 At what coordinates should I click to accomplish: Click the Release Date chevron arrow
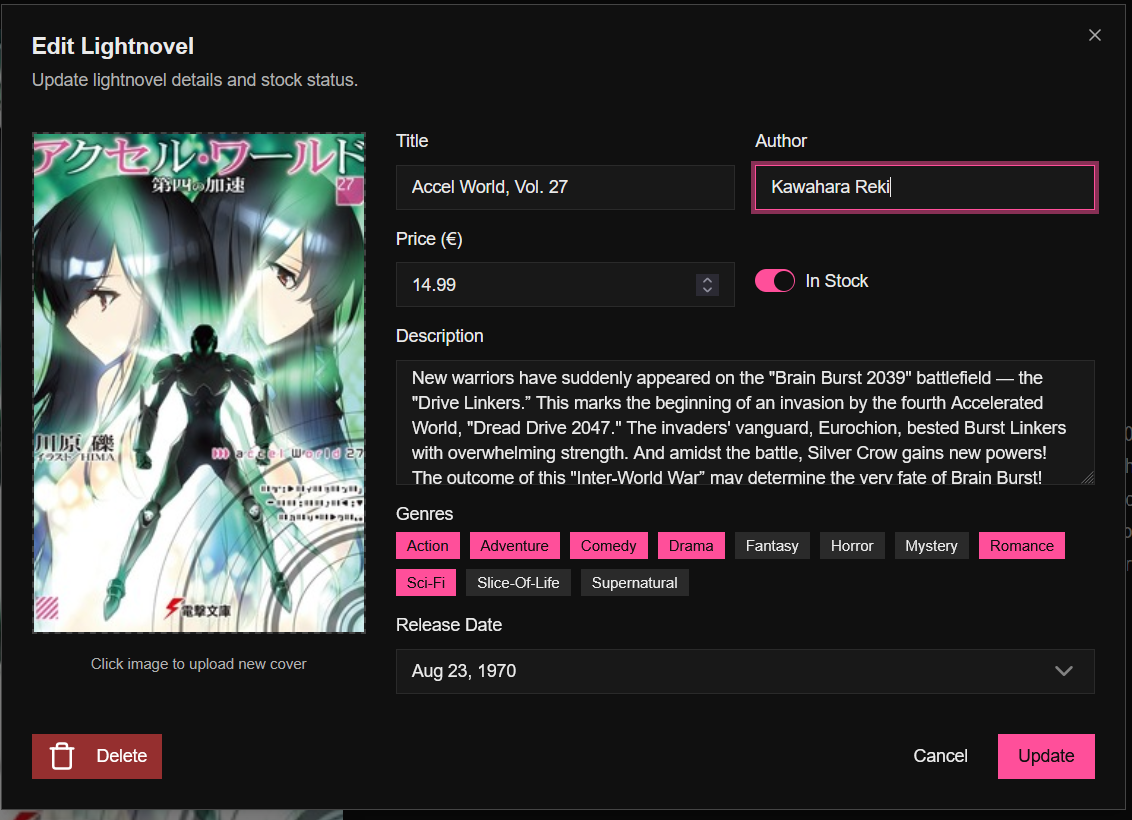pos(1064,671)
